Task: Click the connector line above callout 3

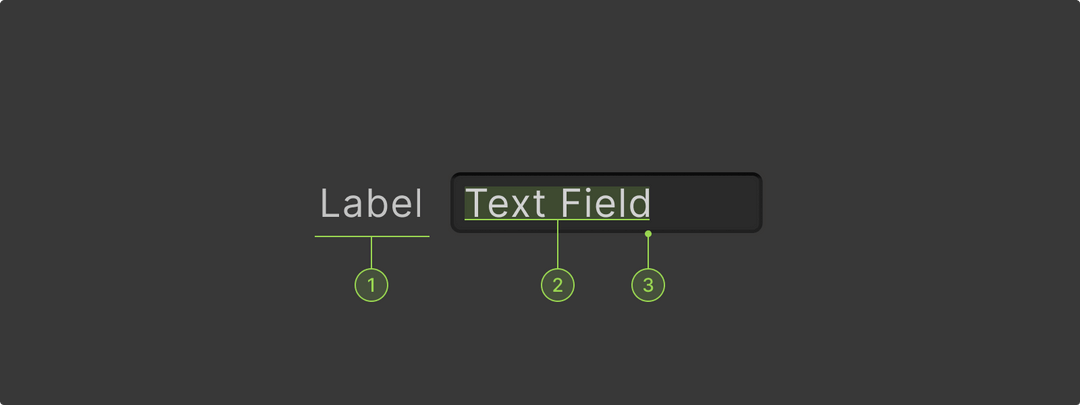Action: click(648, 252)
